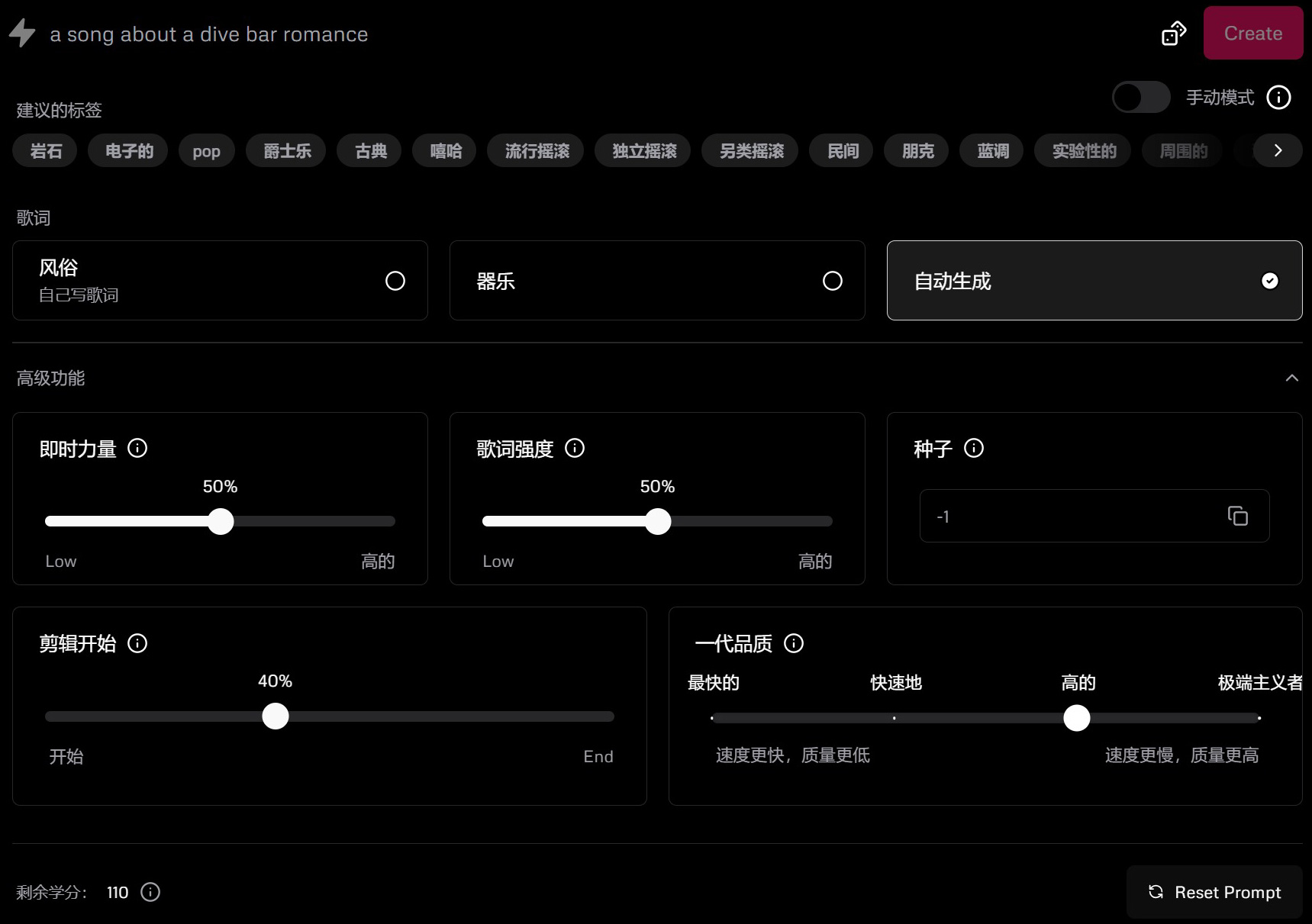Click the seed input field
1312x924 pixels.
click(x=1069, y=517)
